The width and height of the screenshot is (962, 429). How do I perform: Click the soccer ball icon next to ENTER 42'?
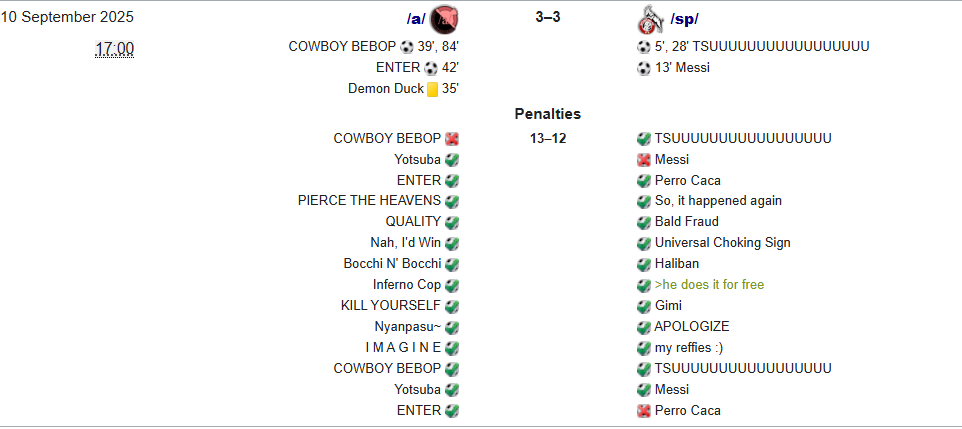[431, 68]
